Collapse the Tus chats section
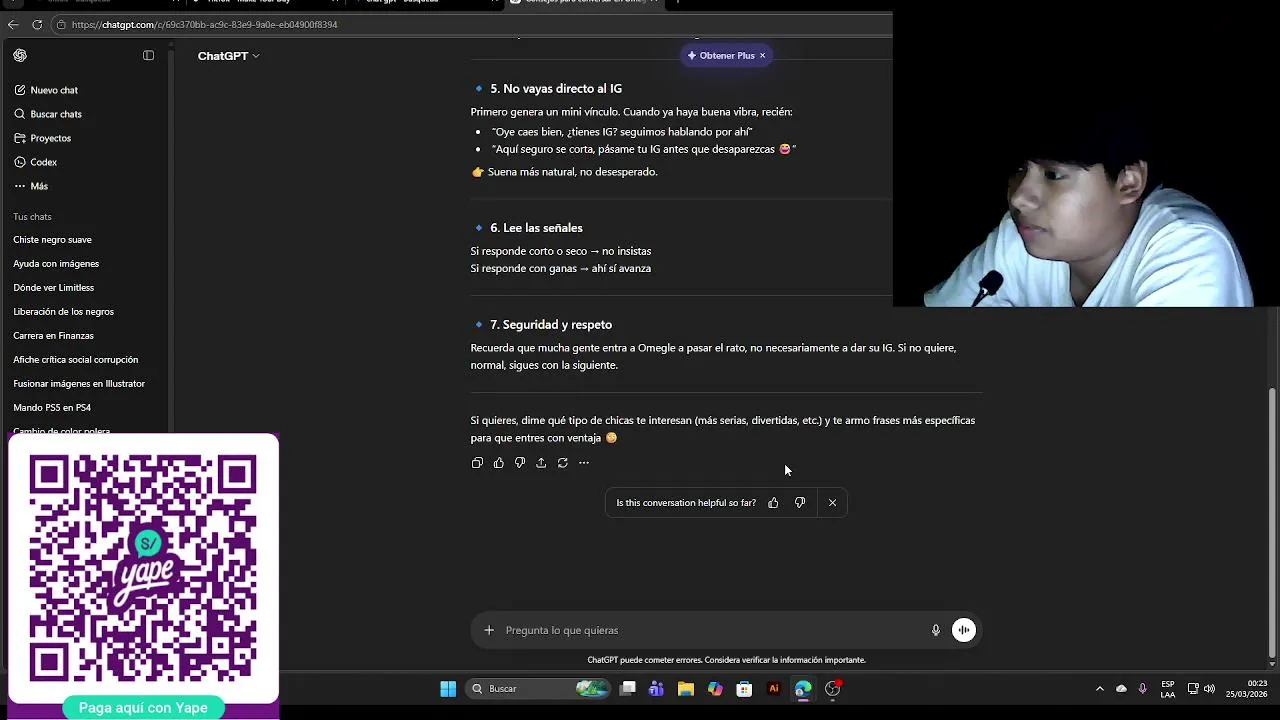Viewport: 1280px width, 720px height. click(32, 217)
